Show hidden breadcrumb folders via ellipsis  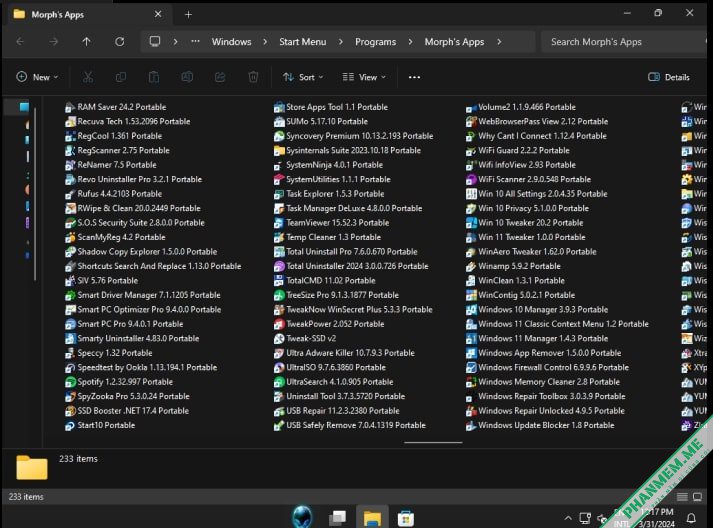[195, 41]
